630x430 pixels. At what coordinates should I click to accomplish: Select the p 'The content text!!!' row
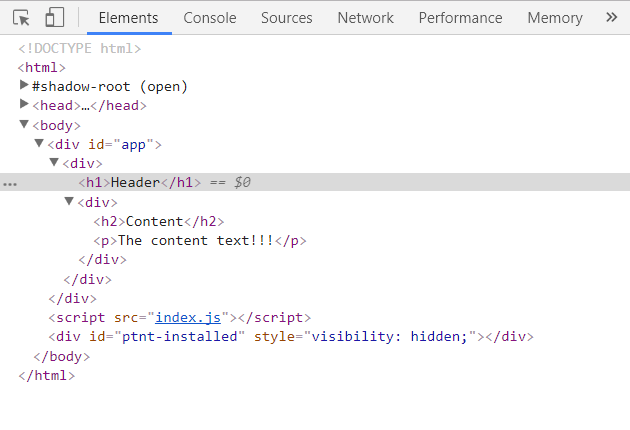pos(200,241)
